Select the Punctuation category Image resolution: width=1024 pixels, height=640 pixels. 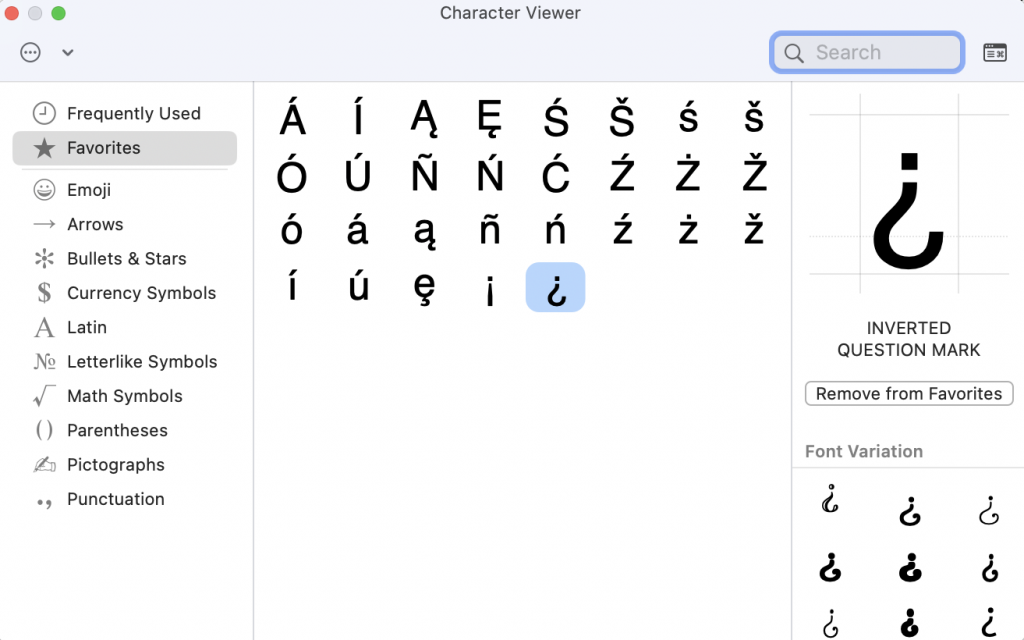tap(115, 499)
